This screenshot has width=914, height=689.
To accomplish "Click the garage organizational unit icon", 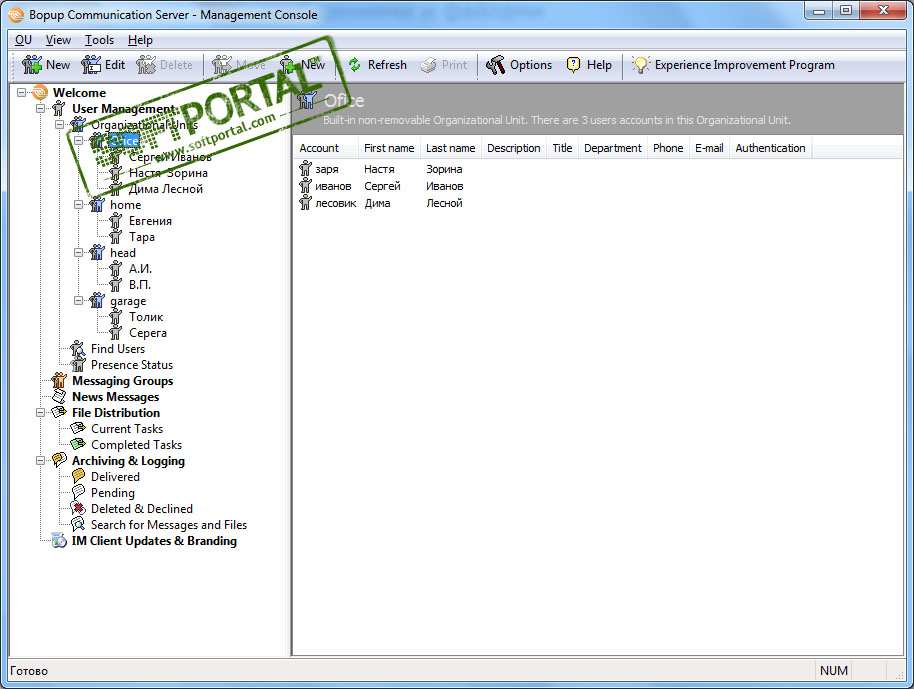I will click(x=97, y=301).
